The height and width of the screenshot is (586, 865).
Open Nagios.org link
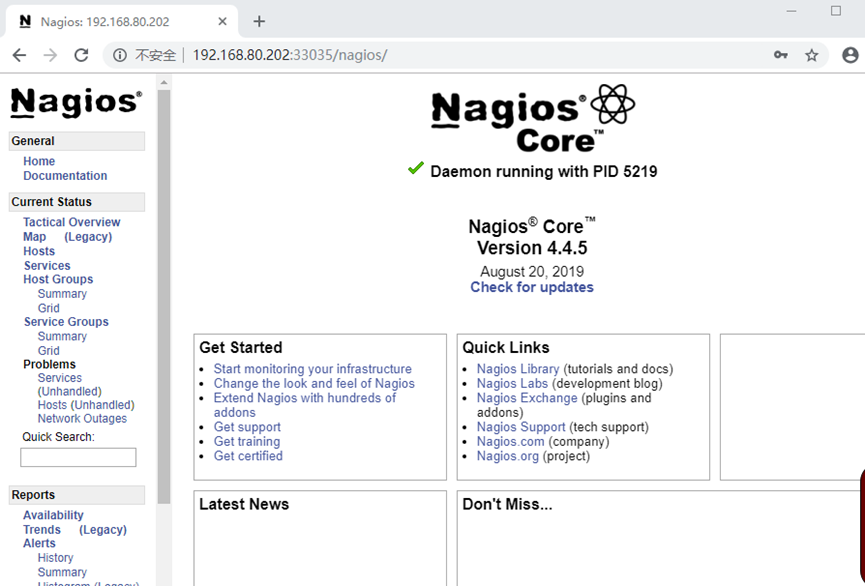[x=508, y=456]
